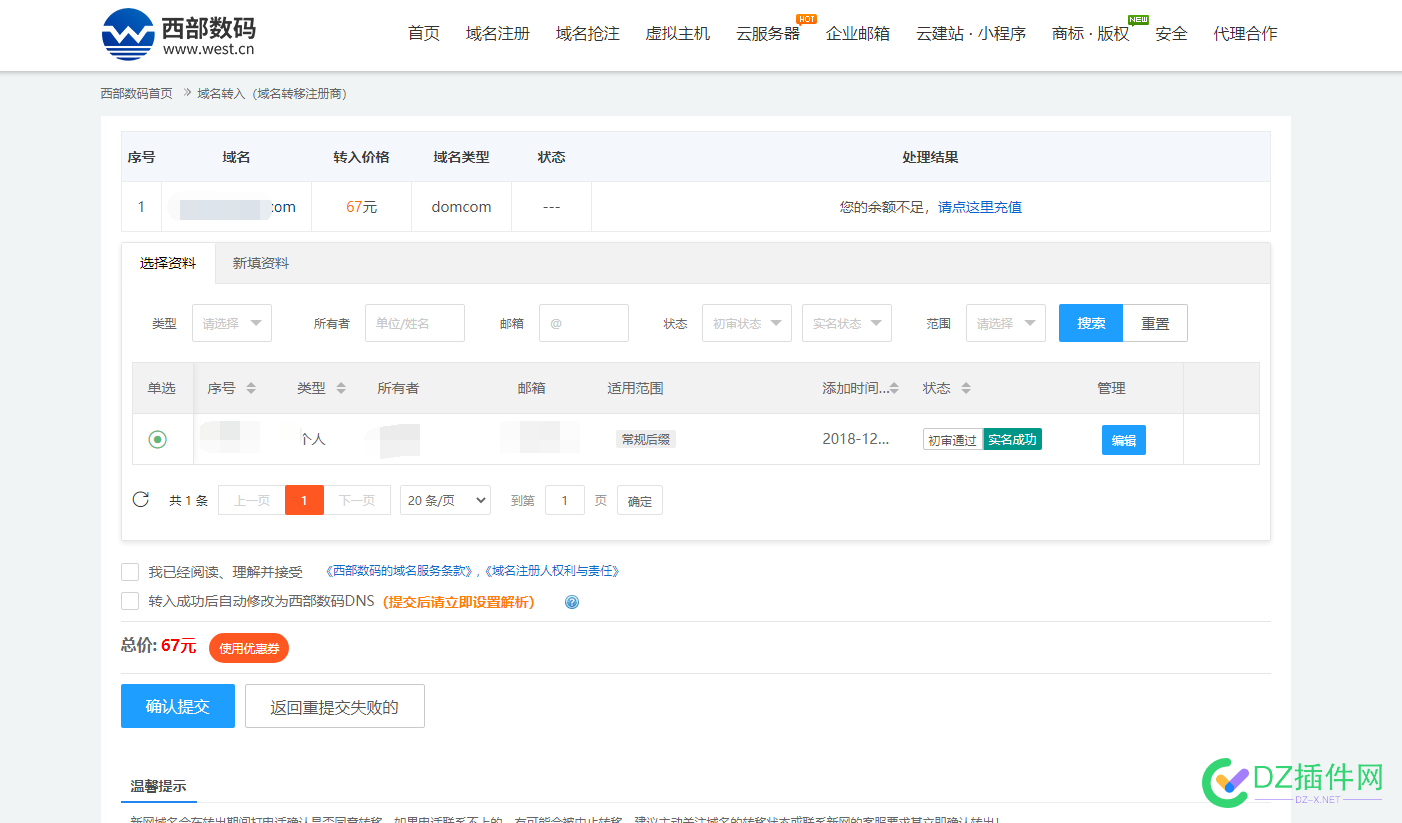This screenshot has width=1402, height=823.
Task: Click the orange 使用优惠券 button
Action: click(249, 648)
